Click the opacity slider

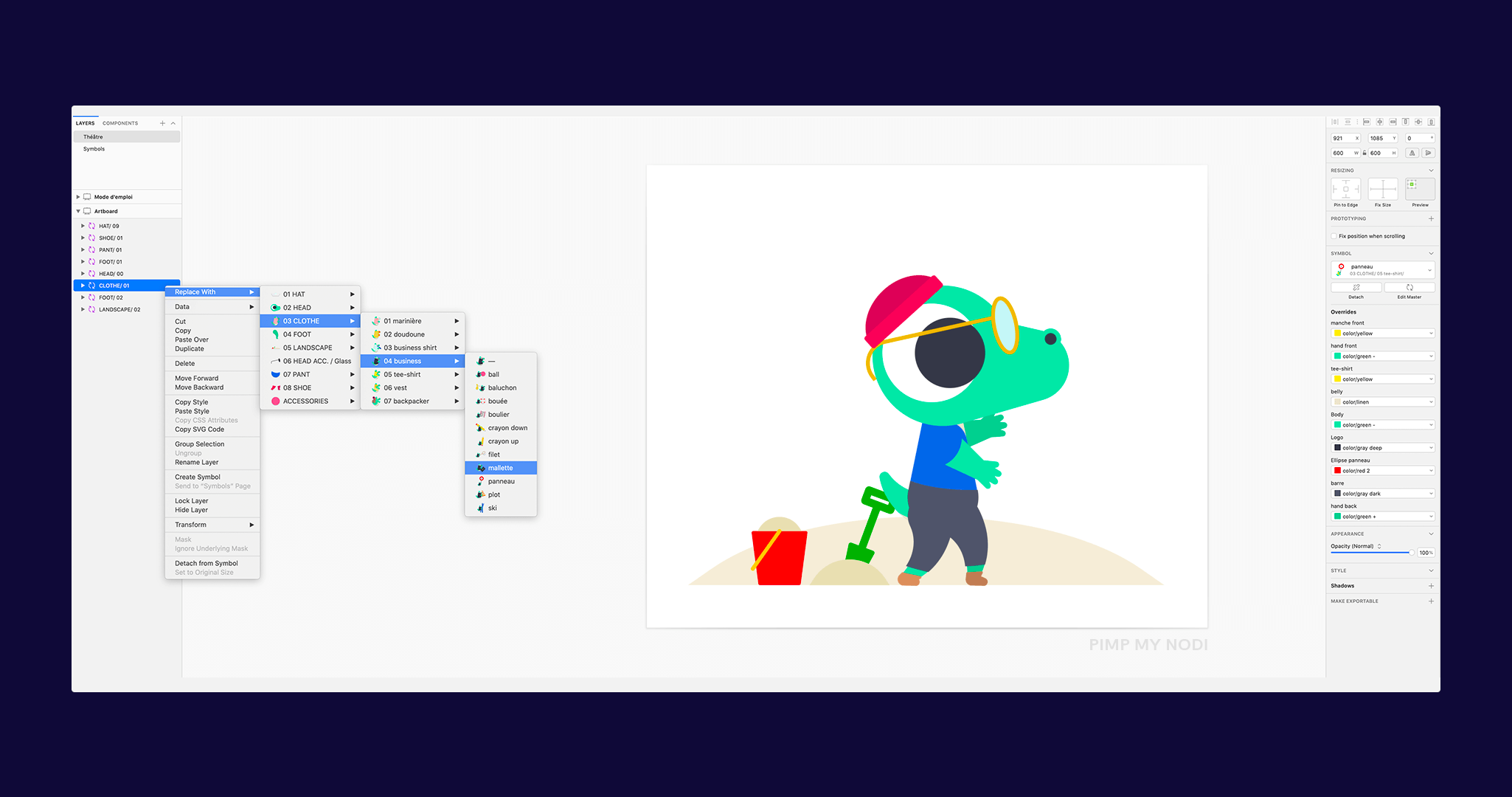coord(1372,553)
